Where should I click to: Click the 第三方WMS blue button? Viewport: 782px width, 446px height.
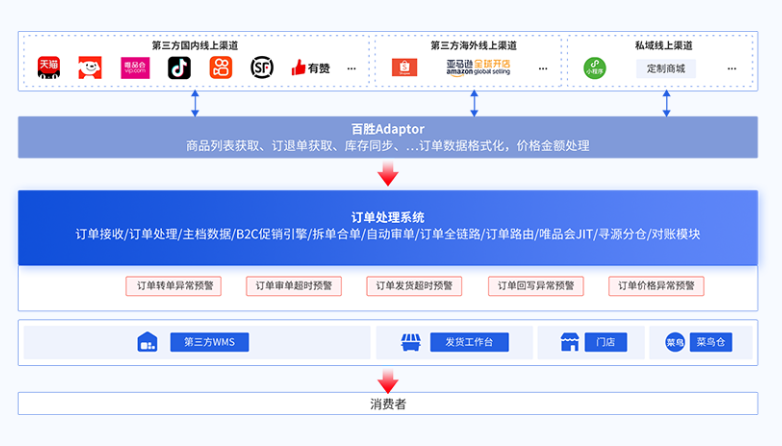click(209, 342)
